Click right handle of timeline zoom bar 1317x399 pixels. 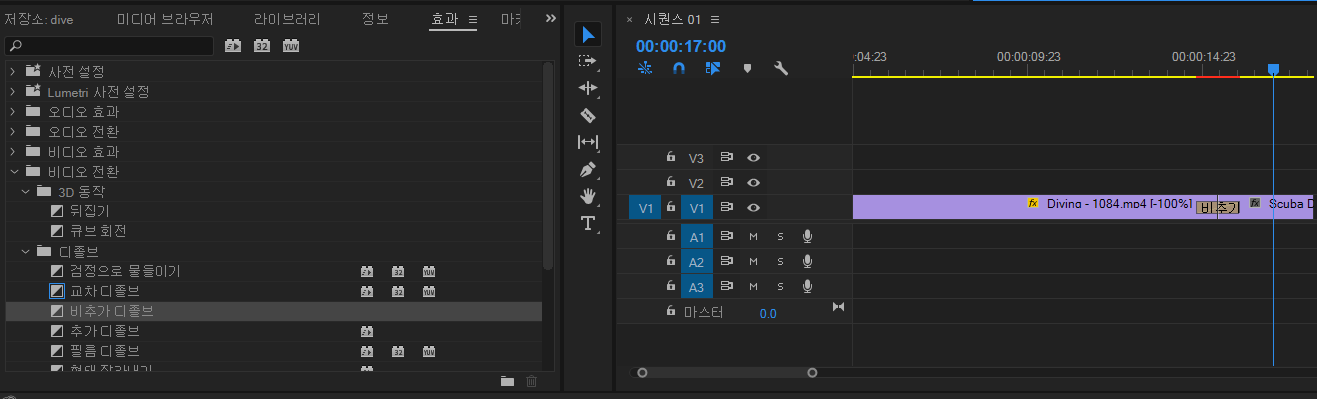(x=812, y=373)
